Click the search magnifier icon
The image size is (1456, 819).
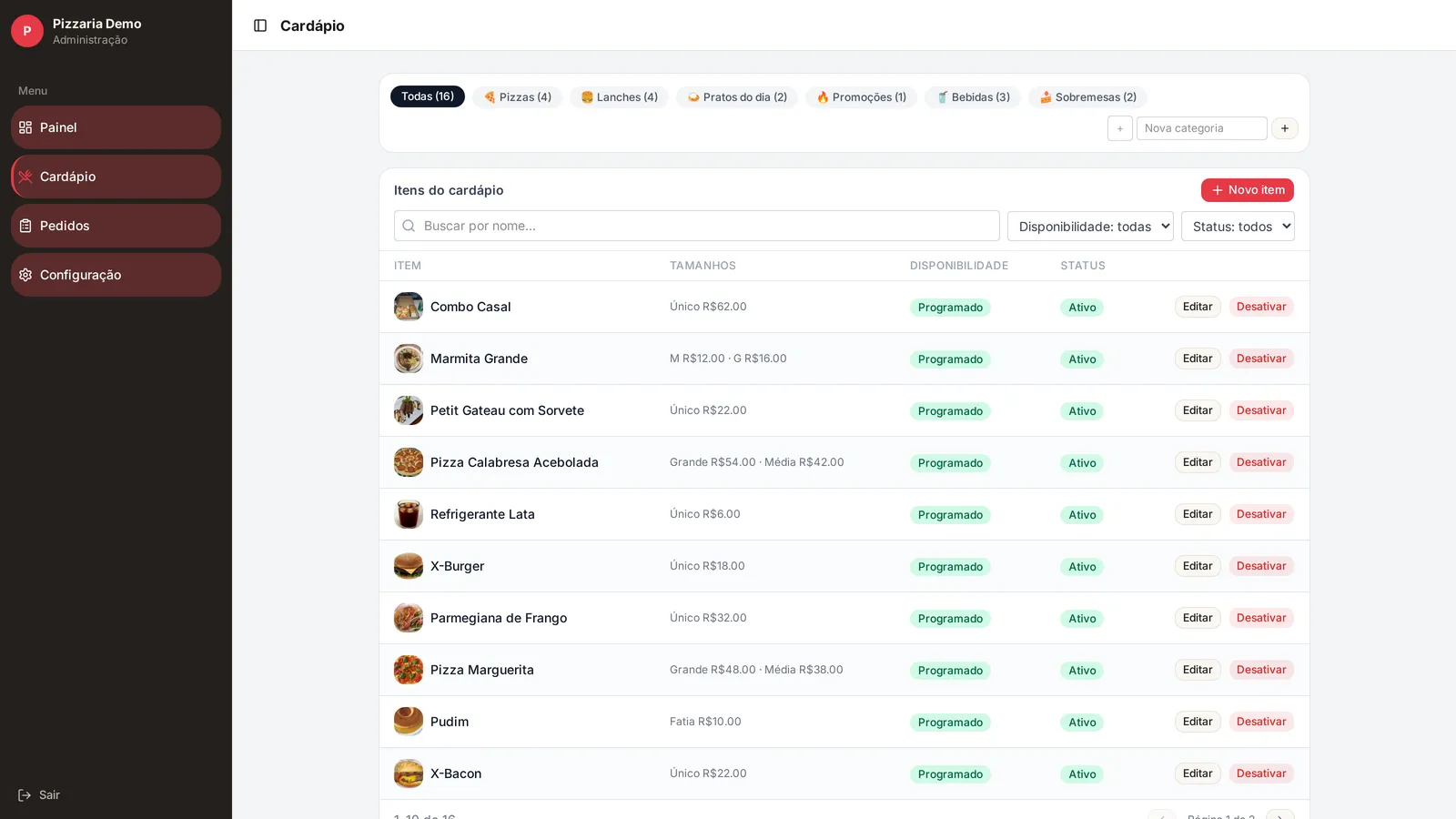point(409,226)
